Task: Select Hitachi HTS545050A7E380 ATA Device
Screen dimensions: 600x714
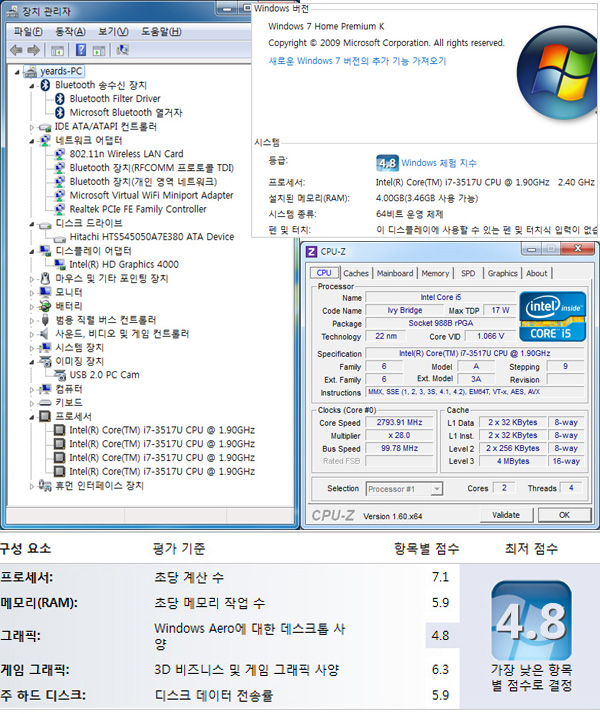Action: [152, 237]
